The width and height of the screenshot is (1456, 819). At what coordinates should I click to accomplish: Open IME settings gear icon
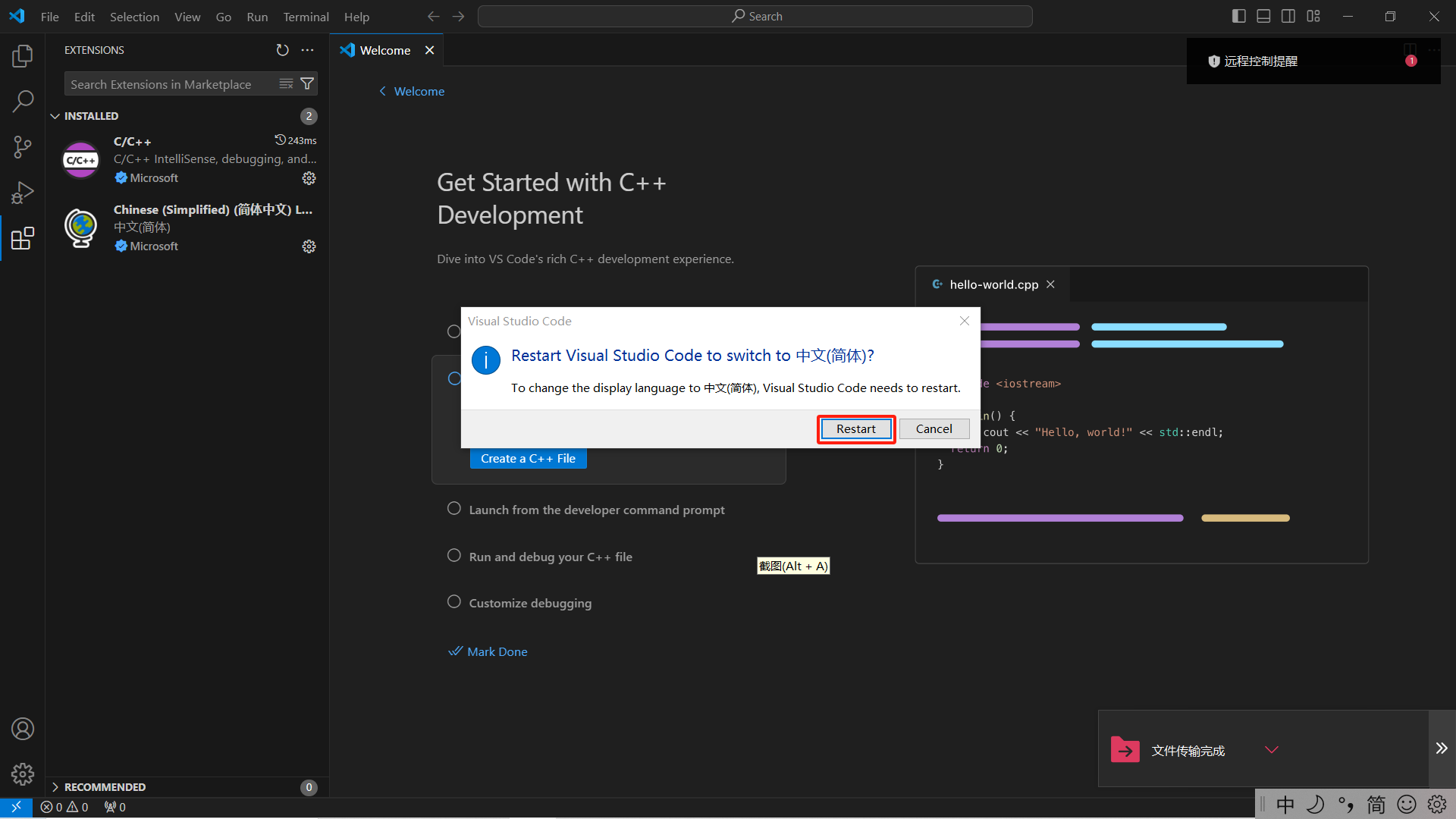click(x=1437, y=805)
